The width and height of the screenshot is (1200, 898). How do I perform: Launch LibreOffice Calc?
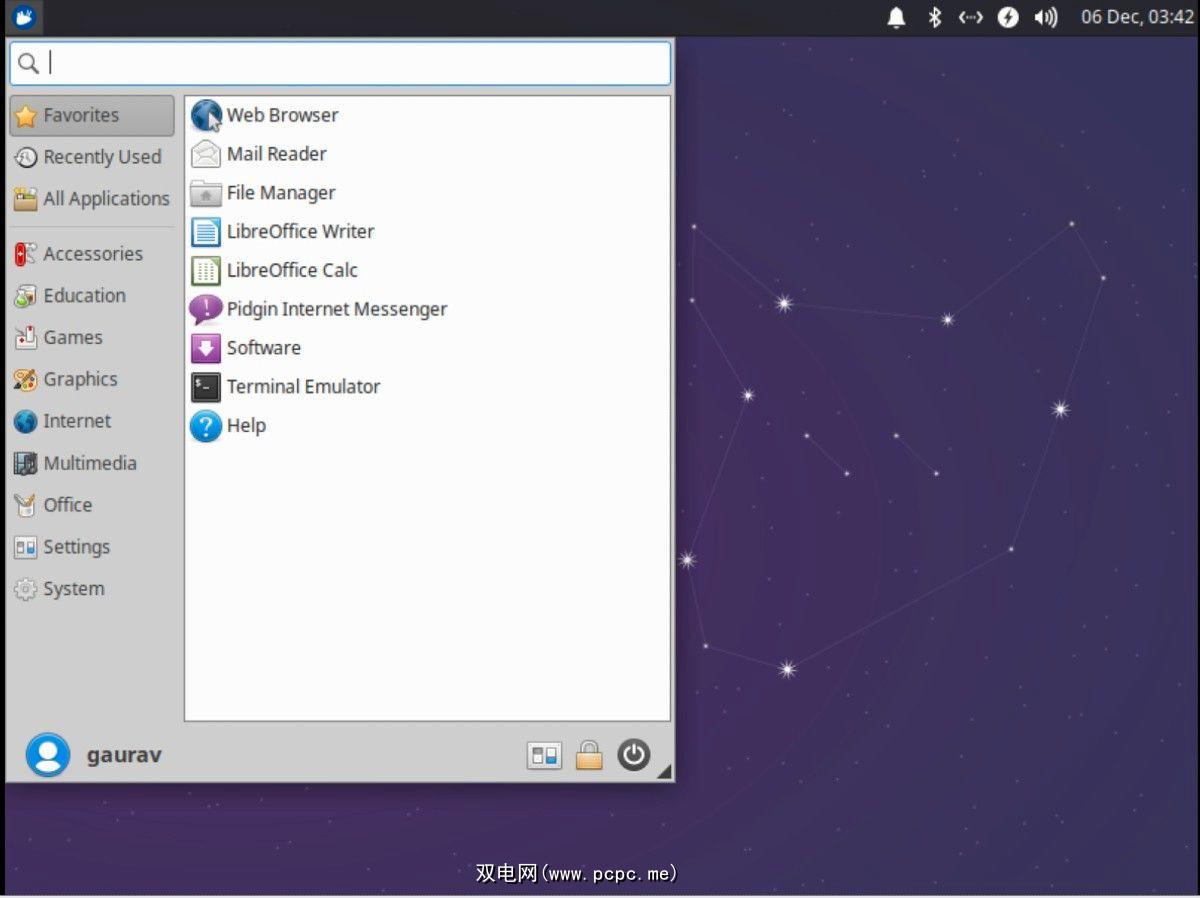pos(291,271)
